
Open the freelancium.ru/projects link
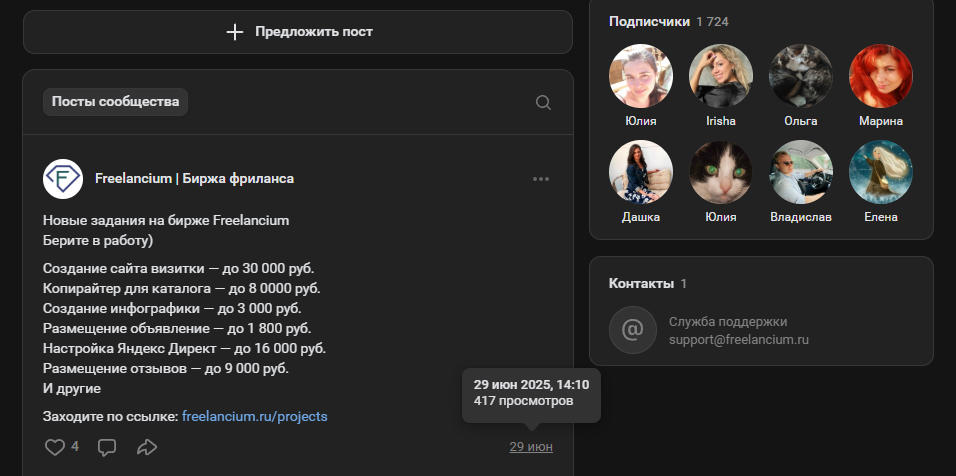(x=254, y=416)
